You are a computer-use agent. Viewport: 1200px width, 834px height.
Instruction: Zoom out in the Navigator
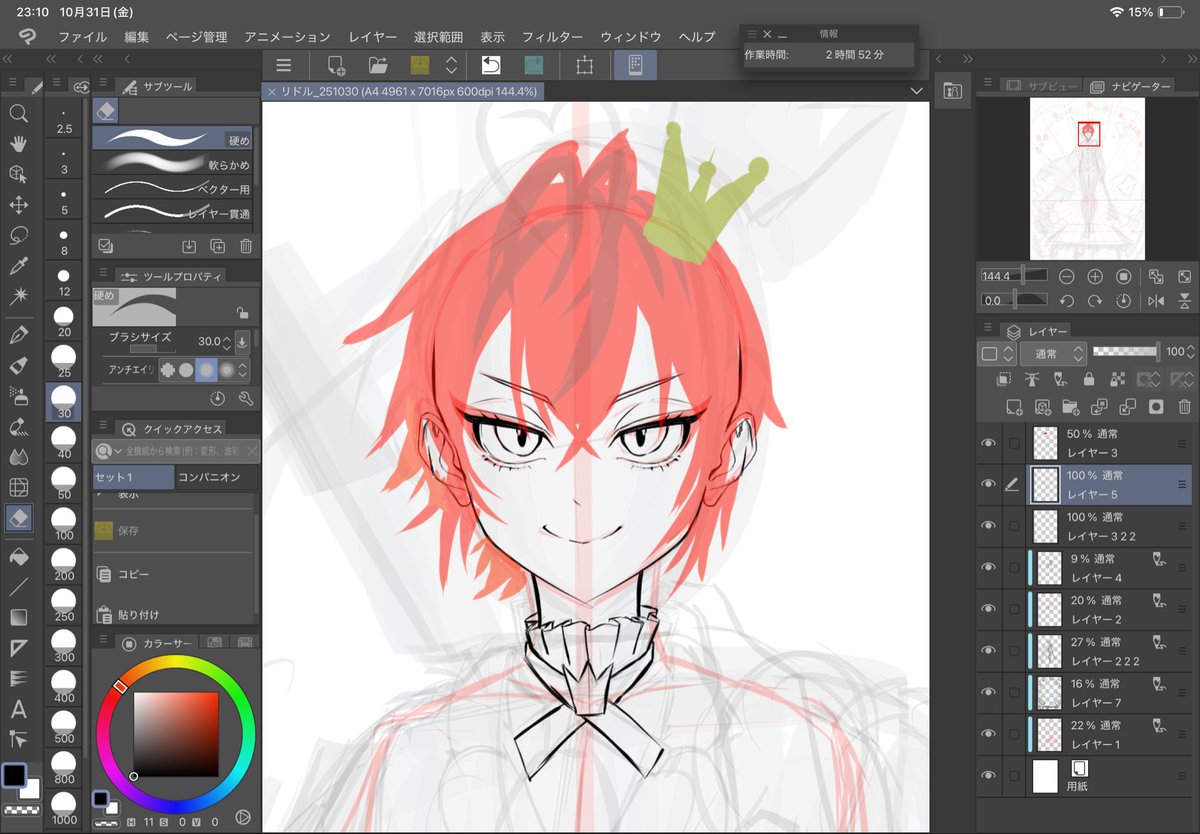[1067, 276]
